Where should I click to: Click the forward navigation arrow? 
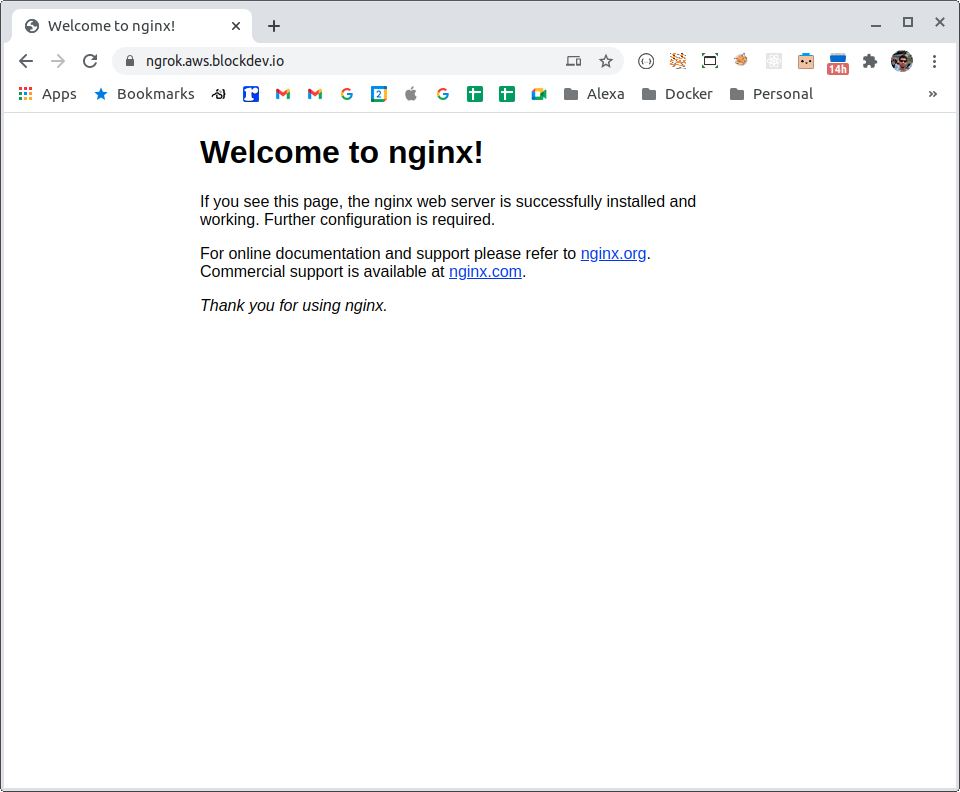click(58, 61)
